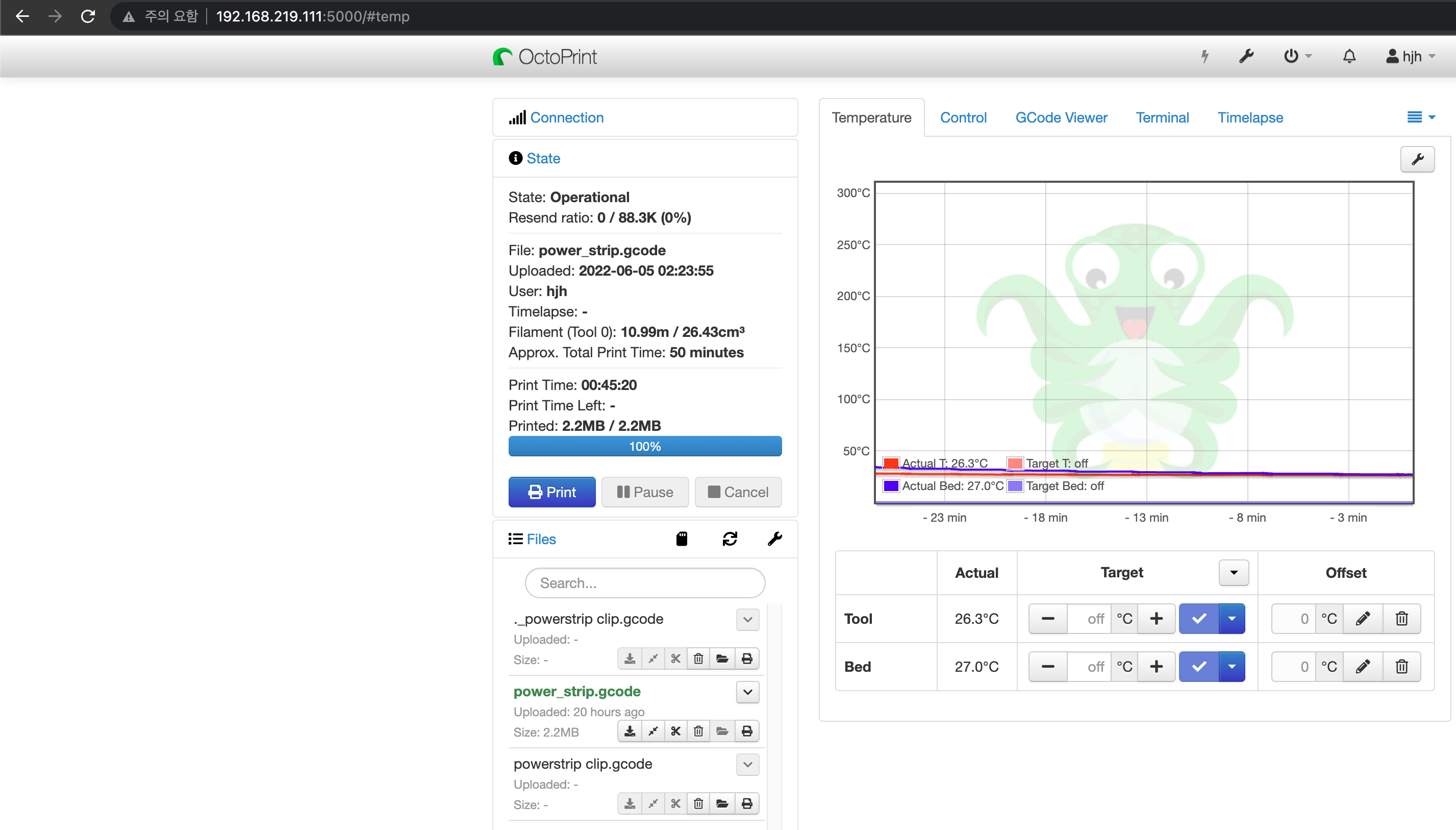The height and width of the screenshot is (830, 1456).
Task: Delete powerstrip clip.gcode
Action: [x=698, y=803]
